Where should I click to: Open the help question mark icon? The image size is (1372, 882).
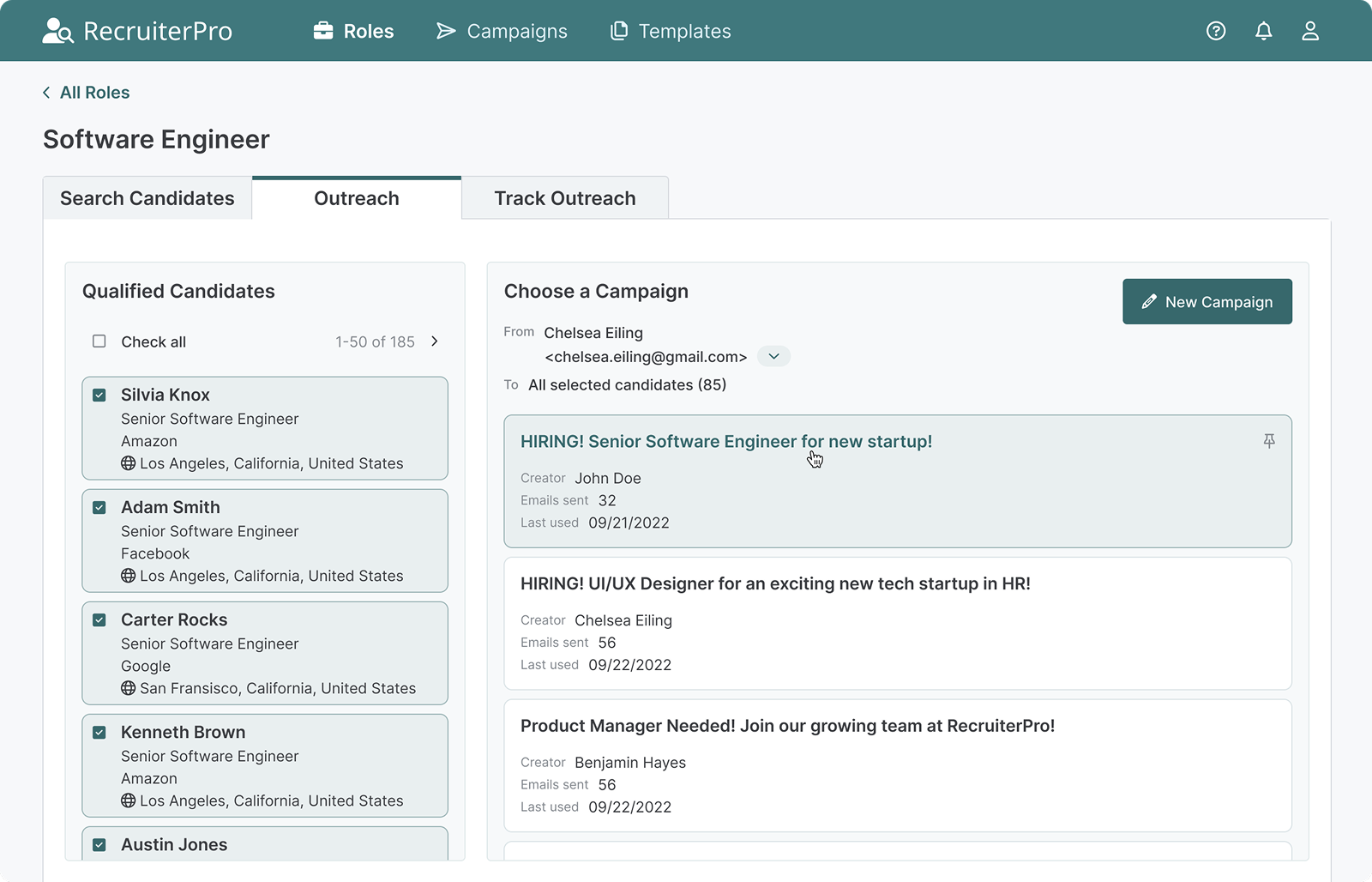click(1216, 31)
